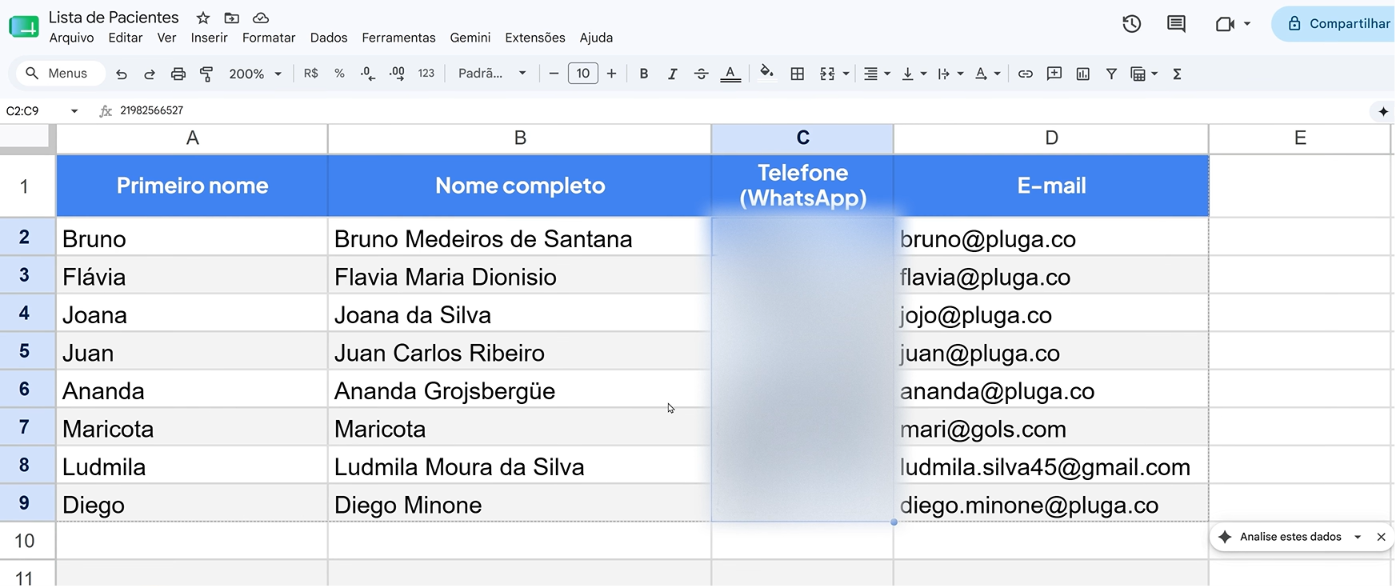
Task: Click the Undo arrow icon
Action: click(x=121, y=74)
